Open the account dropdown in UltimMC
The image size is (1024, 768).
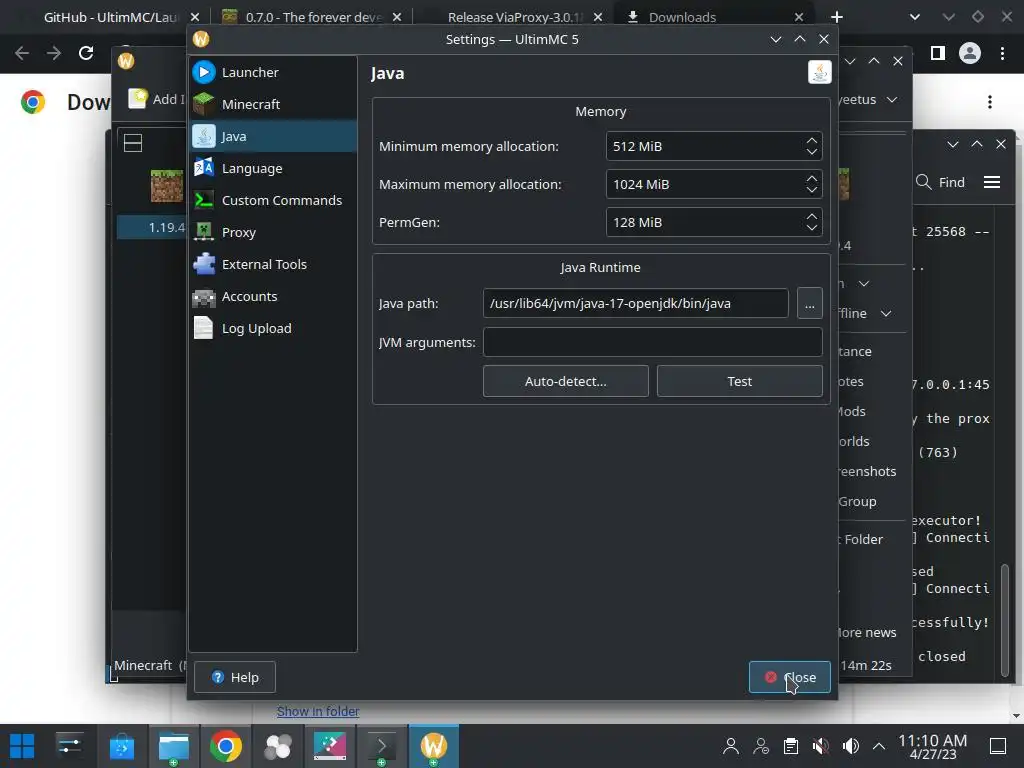point(869,100)
